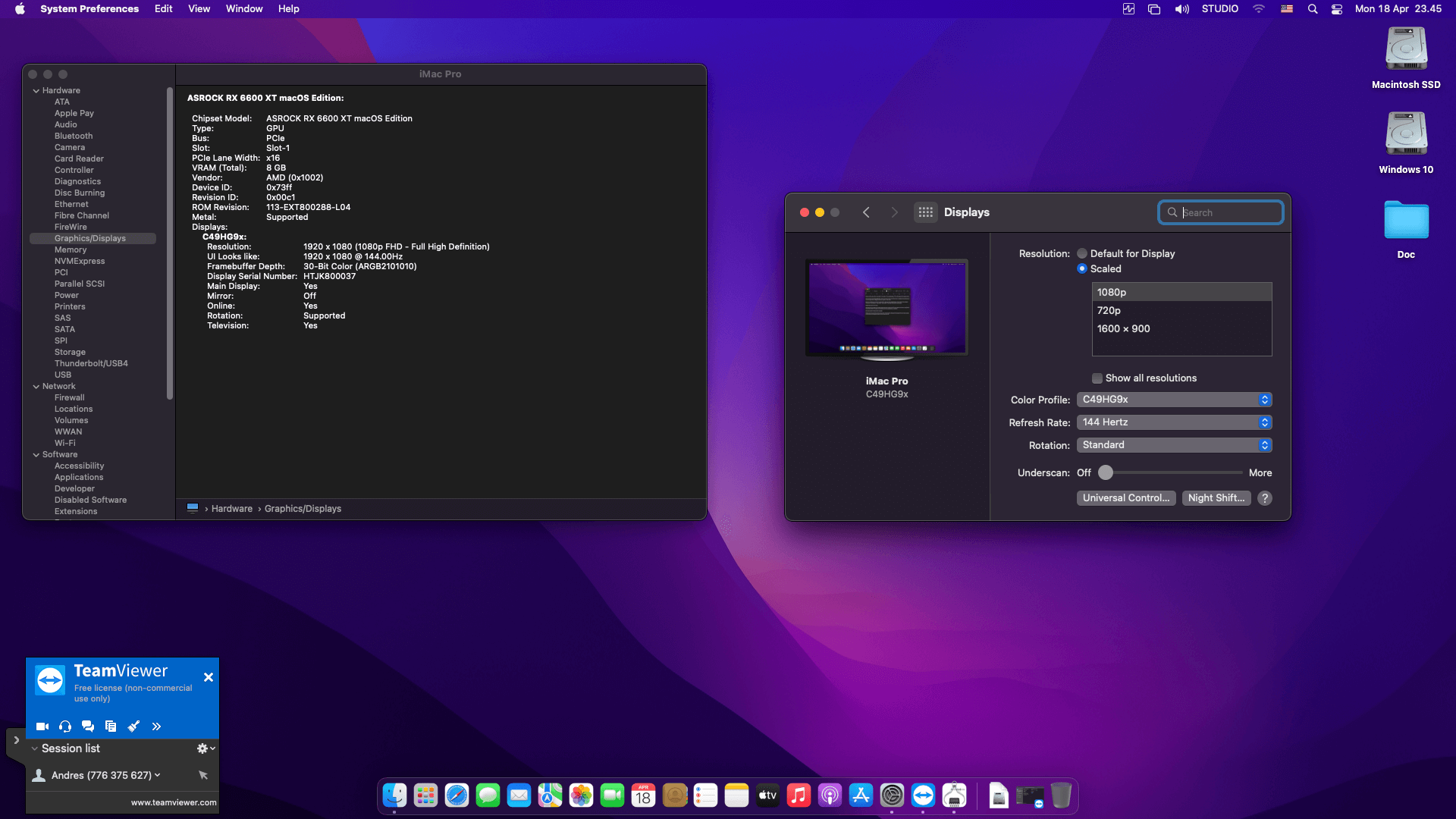This screenshot has height=819, width=1456.
Task: Open the TeamViewer chat icon
Action: (88, 726)
